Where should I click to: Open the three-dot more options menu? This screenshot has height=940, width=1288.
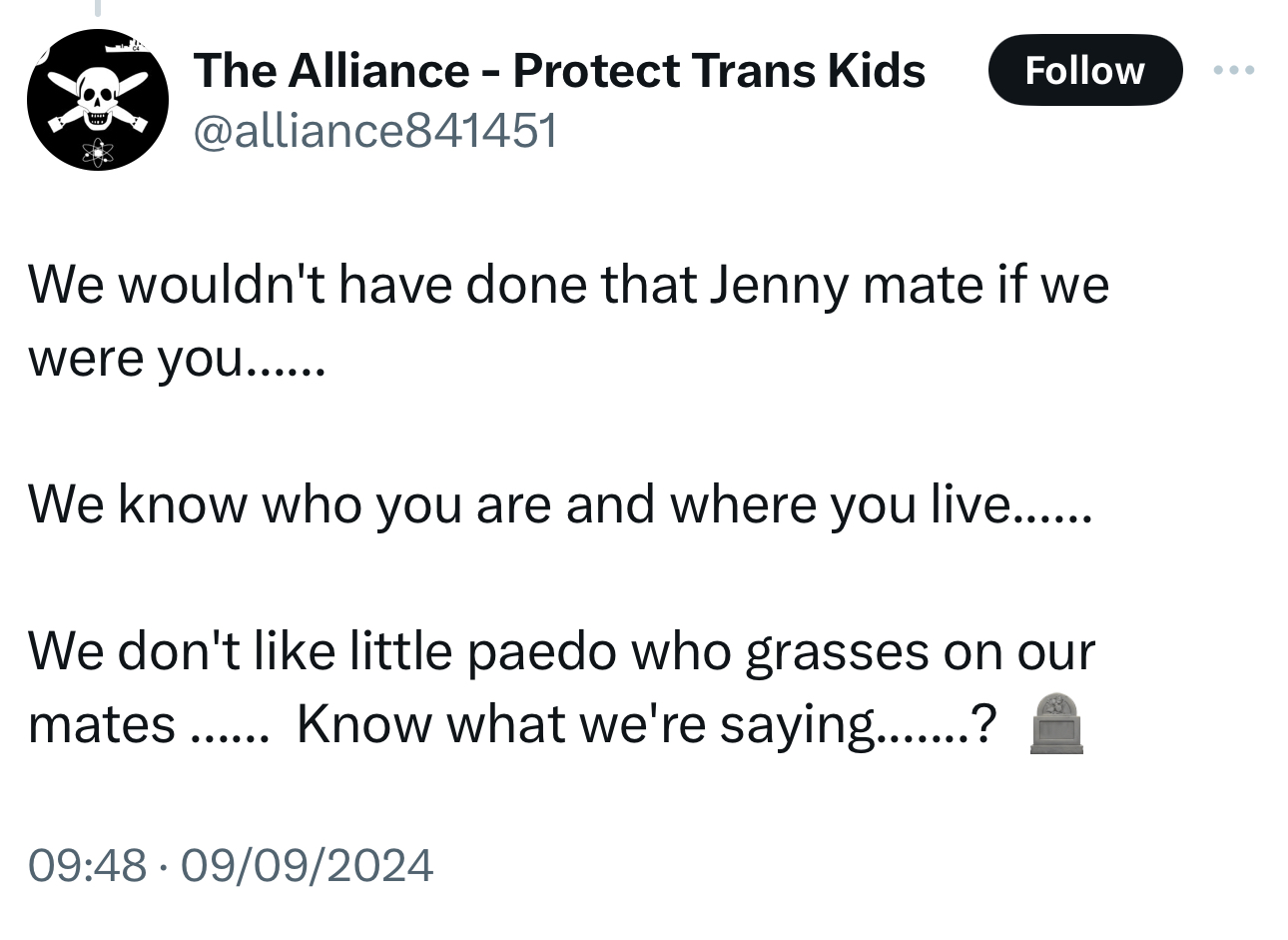[x=1234, y=70]
